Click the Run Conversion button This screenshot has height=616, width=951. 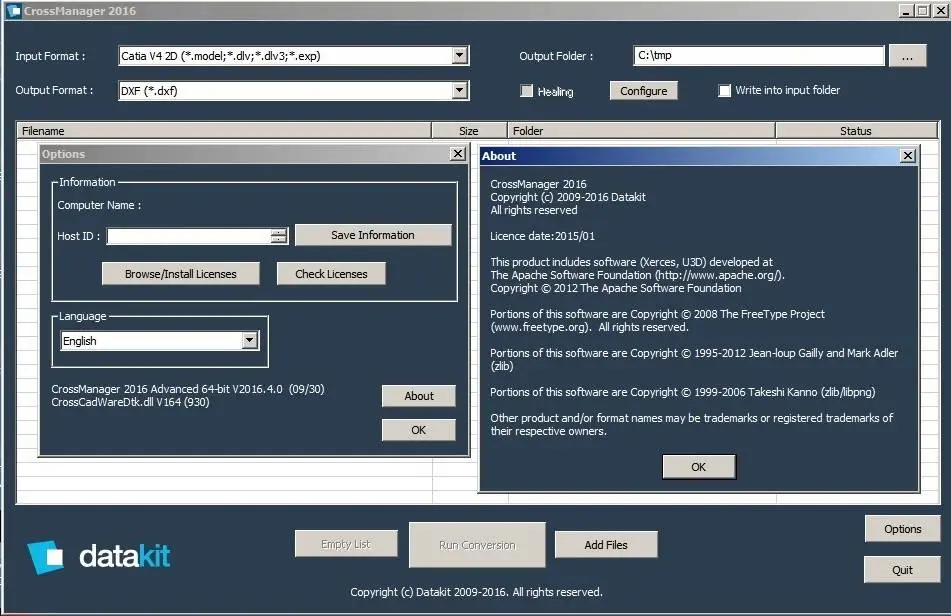477,545
